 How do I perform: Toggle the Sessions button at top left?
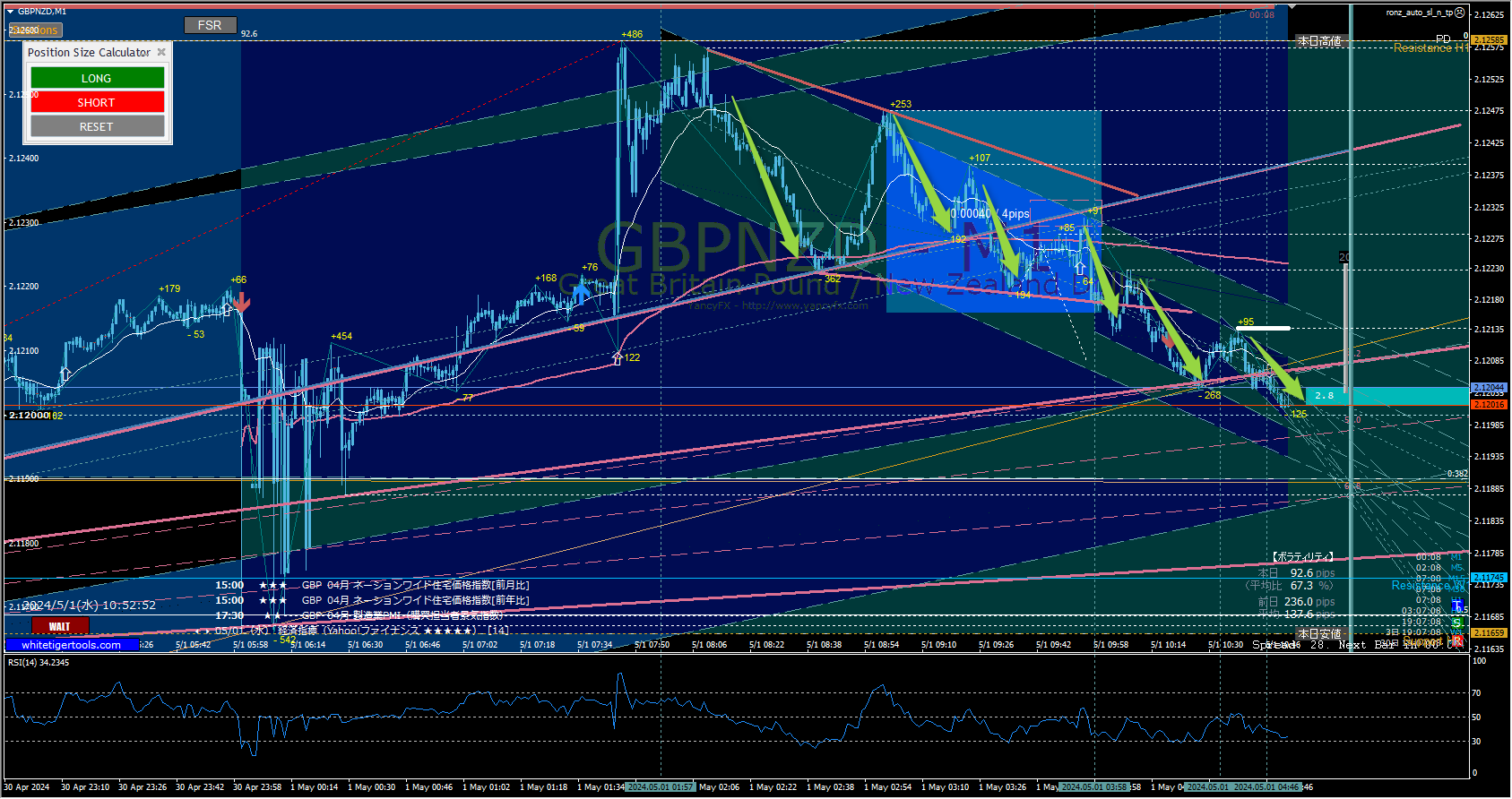pos(36,30)
